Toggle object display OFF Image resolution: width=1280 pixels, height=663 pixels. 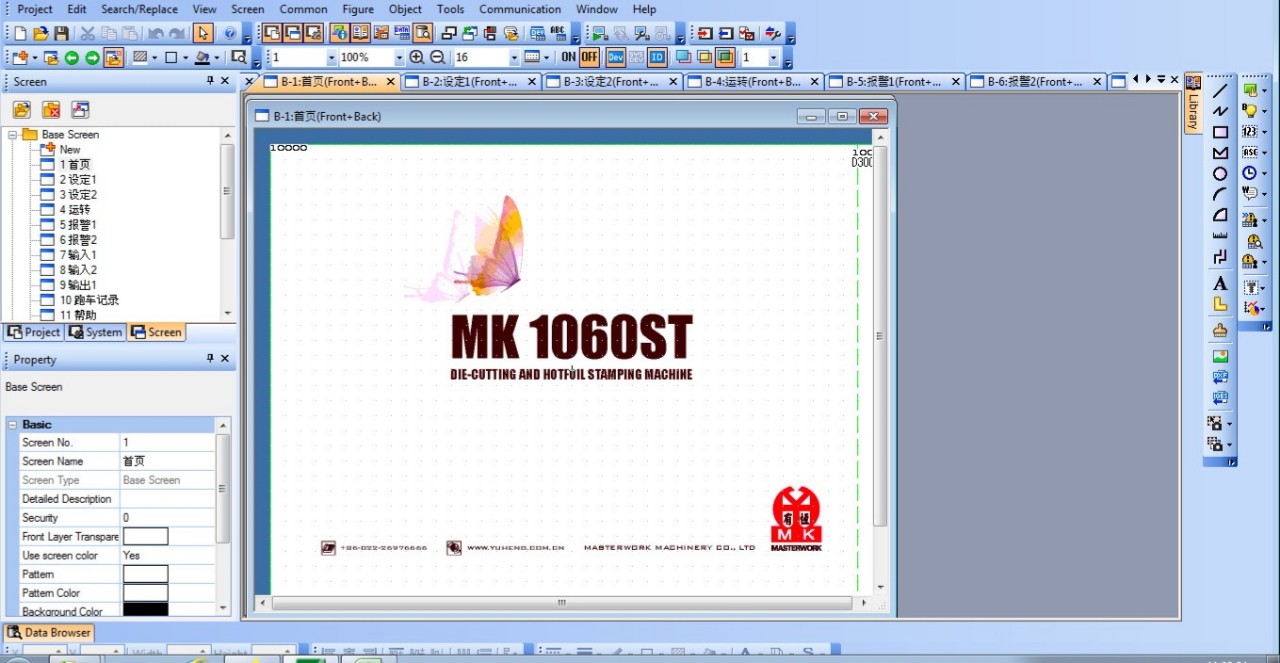point(589,58)
